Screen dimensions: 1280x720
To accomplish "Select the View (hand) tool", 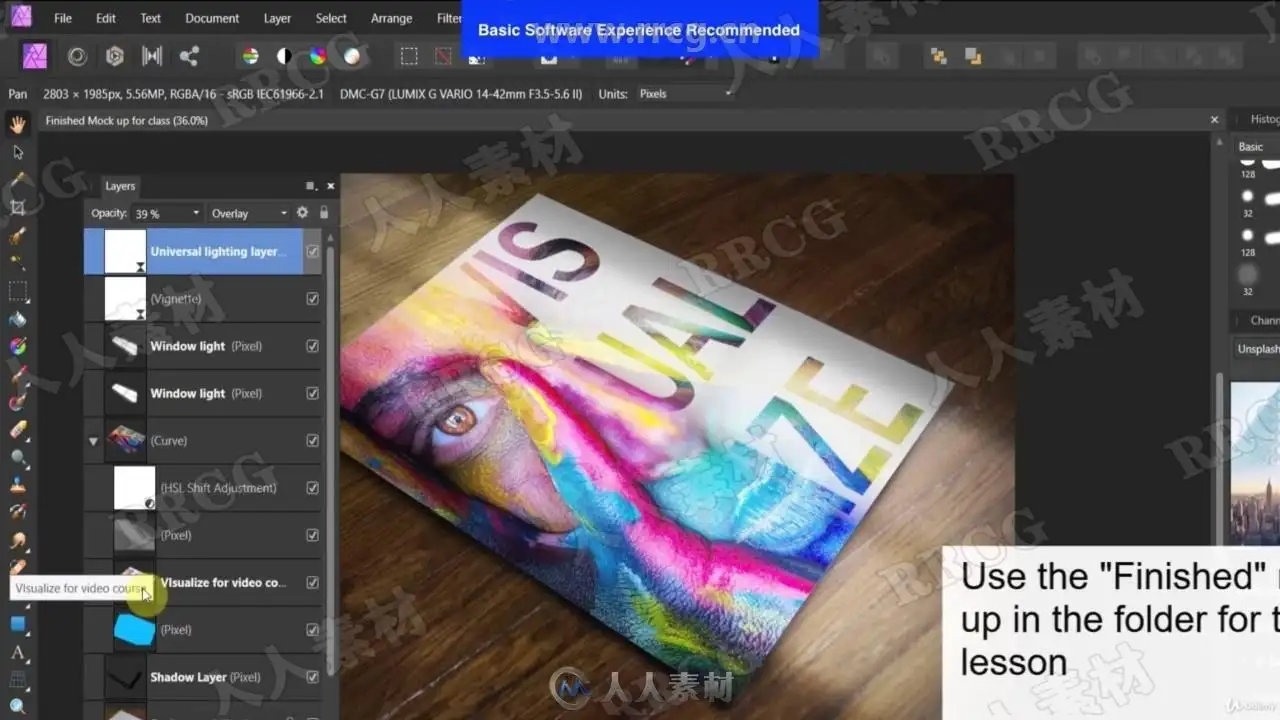I will point(17,124).
